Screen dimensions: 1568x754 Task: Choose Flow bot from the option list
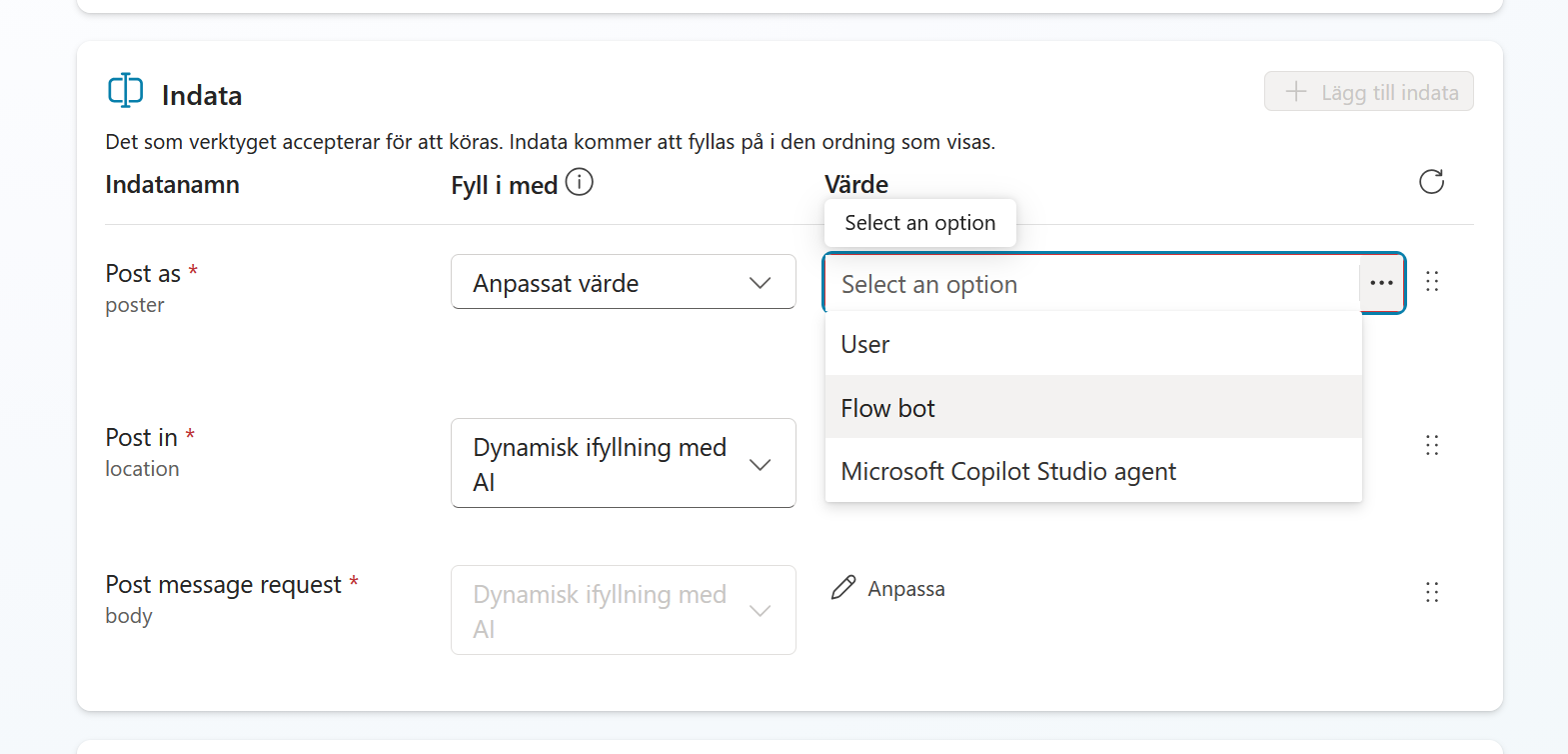(x=1093, y=407)
